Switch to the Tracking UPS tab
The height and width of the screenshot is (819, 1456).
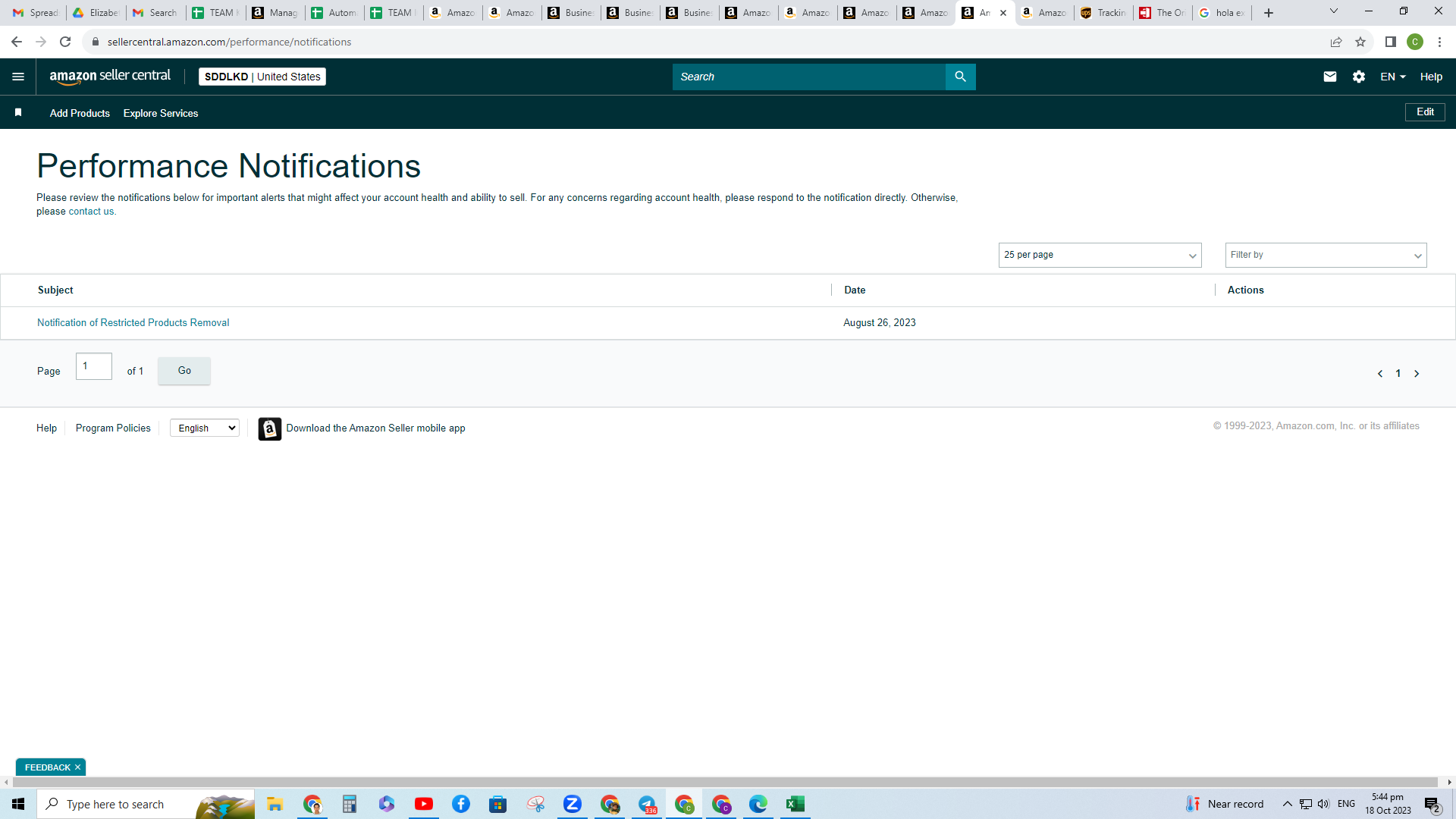pyautogui.click(x=1103, y=13)
